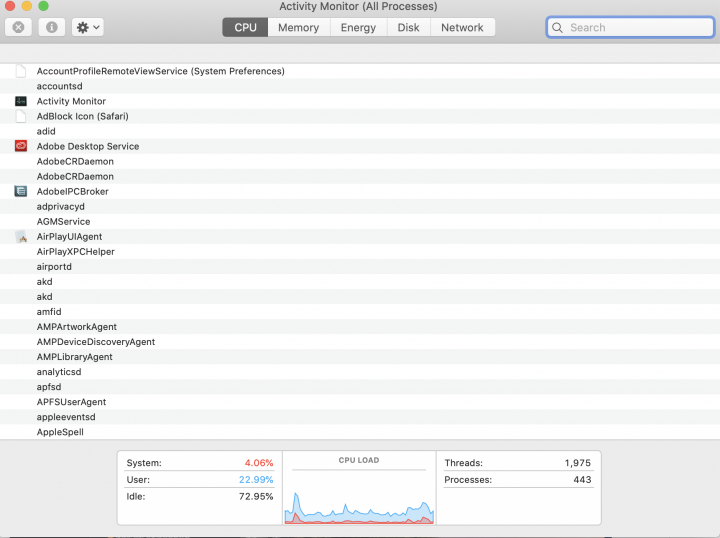
Task: Select the AirPlayXPCHelper process
Action: pyautogui.click(x=76, y=252)
